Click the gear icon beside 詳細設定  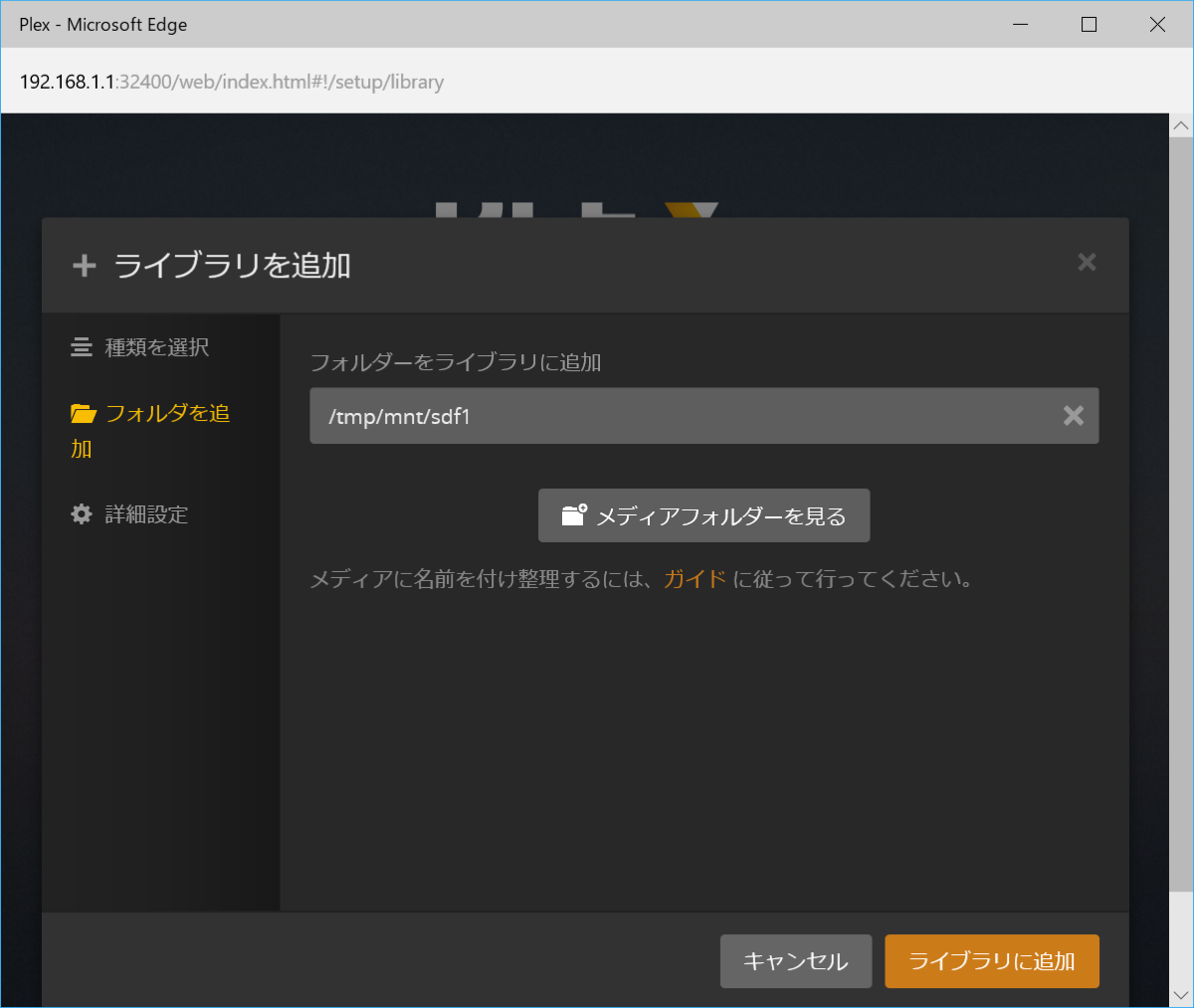coord(82,514)
